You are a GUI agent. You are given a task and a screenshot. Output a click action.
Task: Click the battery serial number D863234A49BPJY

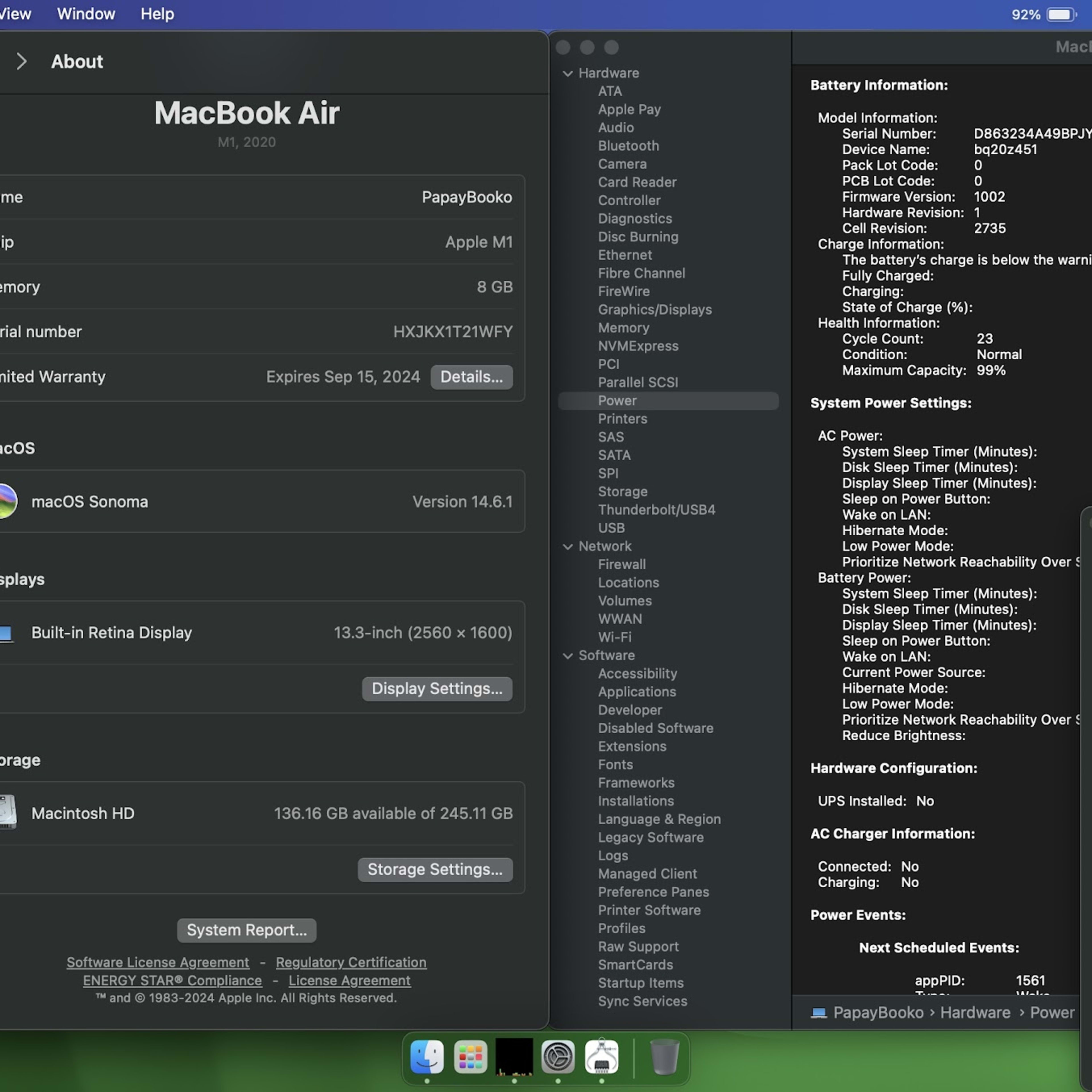[1032, 134]
